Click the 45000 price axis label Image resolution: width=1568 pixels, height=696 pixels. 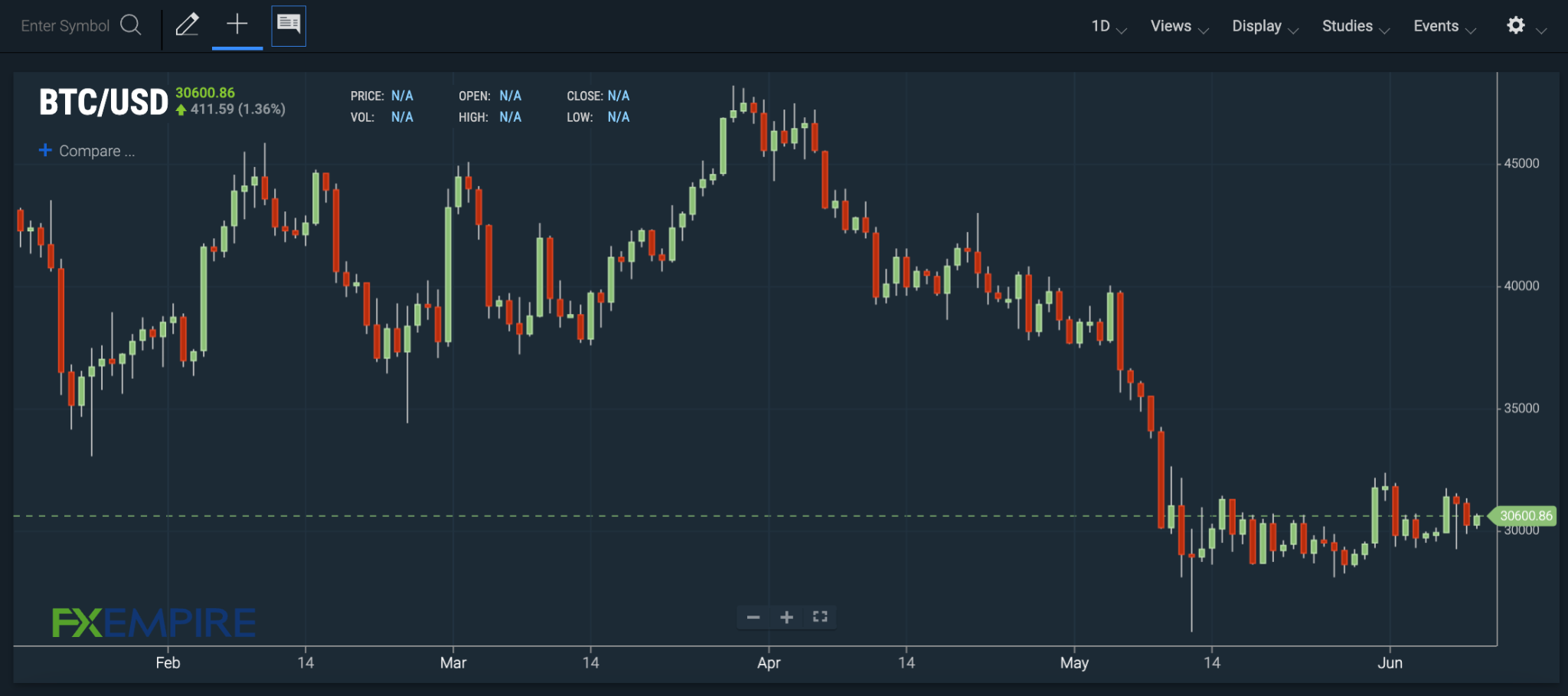pyautogui.click(x=1521, y=164)
